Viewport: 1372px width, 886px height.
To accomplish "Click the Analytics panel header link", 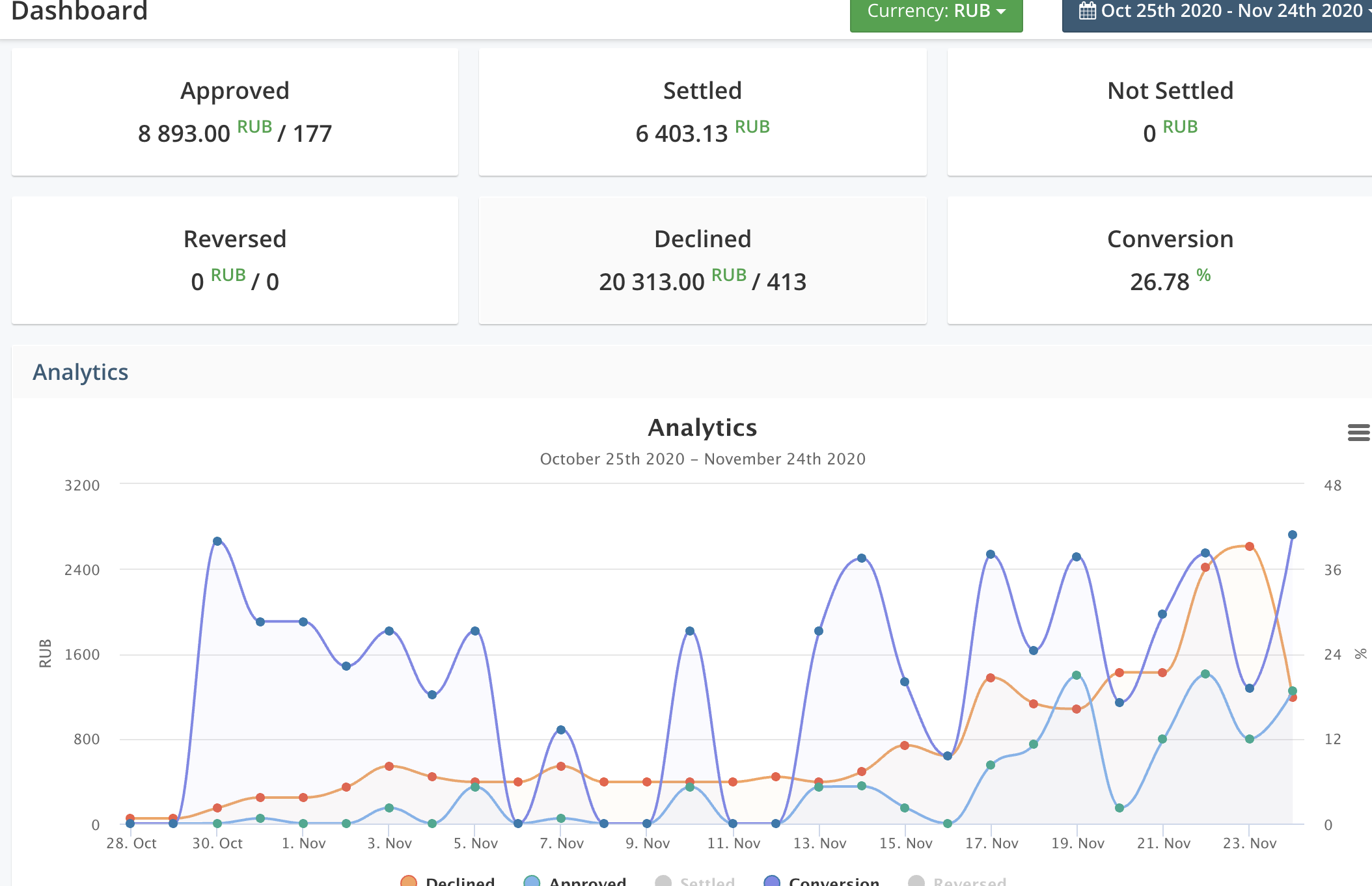I will 81,372.
